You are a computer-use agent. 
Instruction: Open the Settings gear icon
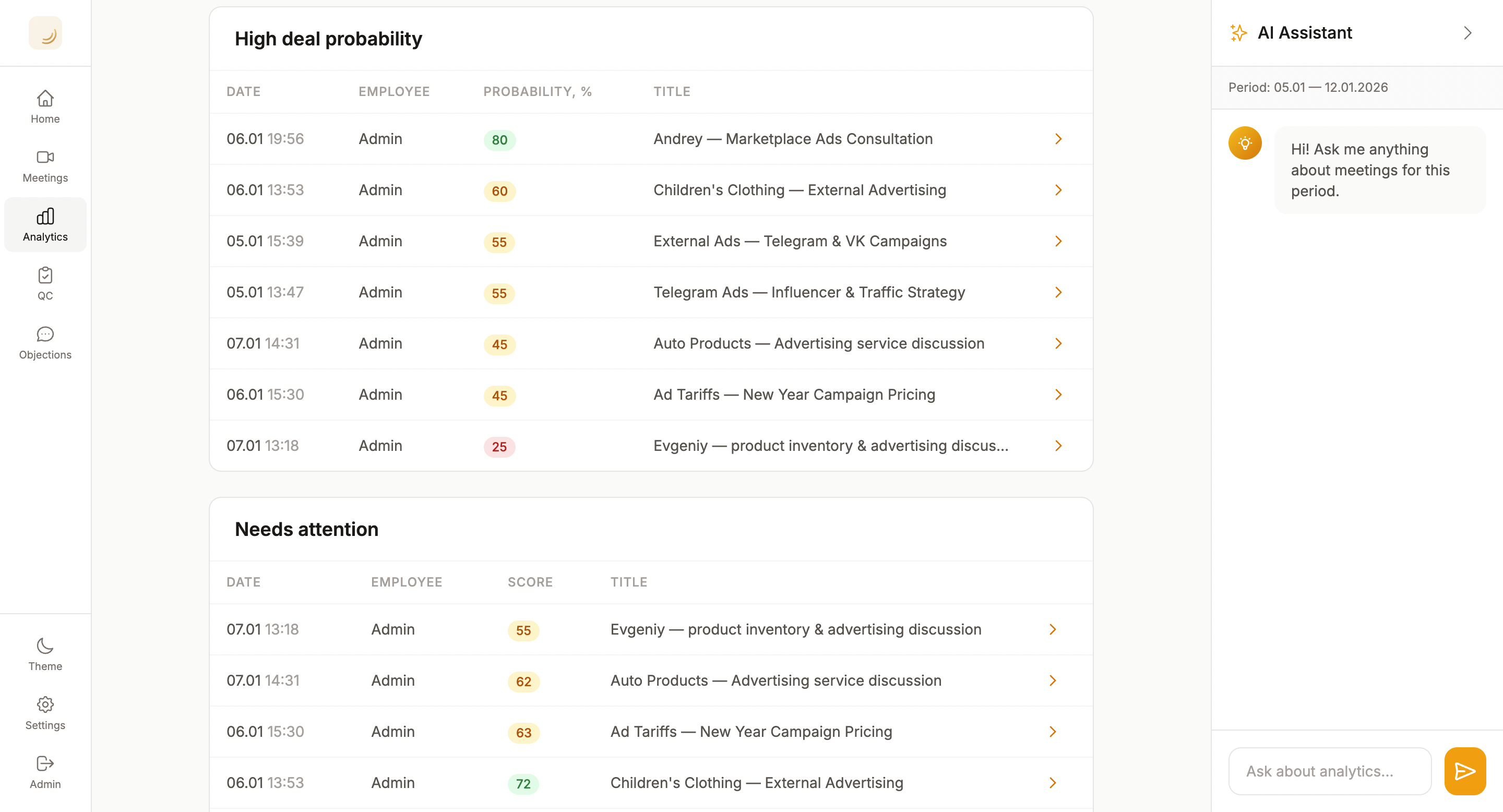click(x=44, y=704)
